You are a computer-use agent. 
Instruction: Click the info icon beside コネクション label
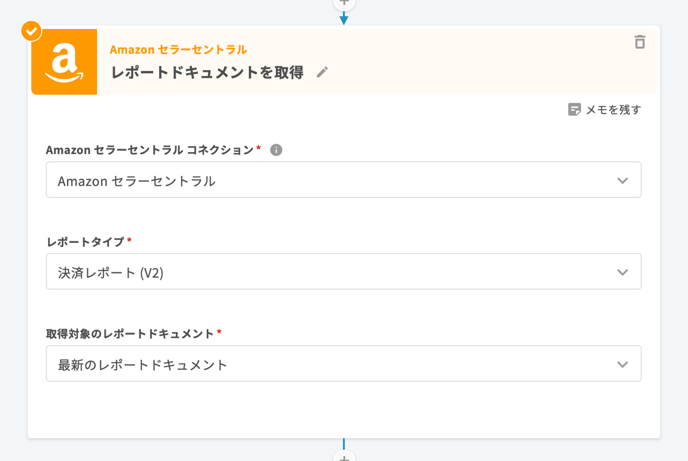(x=276, y=150)
